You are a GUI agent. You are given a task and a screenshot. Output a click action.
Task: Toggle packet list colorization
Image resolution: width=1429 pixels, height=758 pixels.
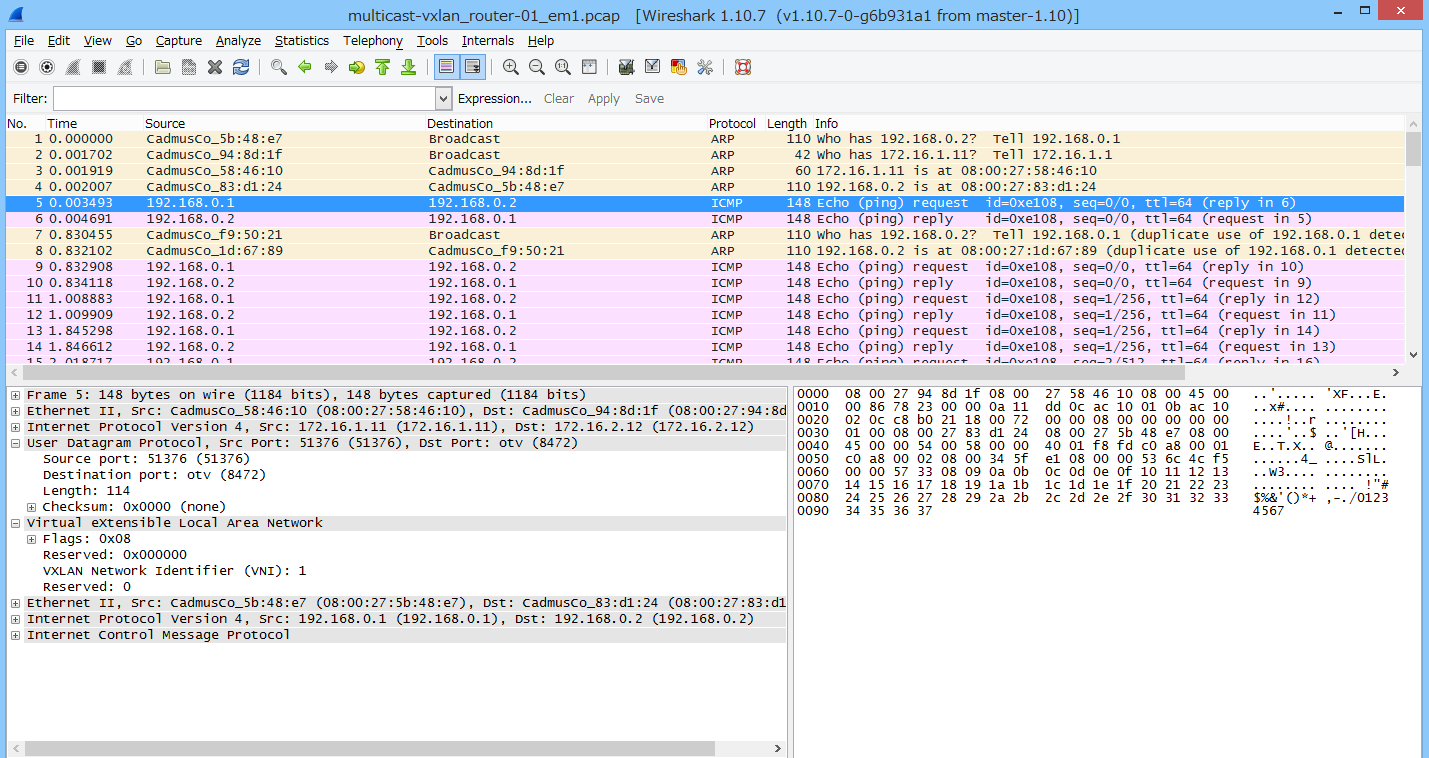point(447,67)
